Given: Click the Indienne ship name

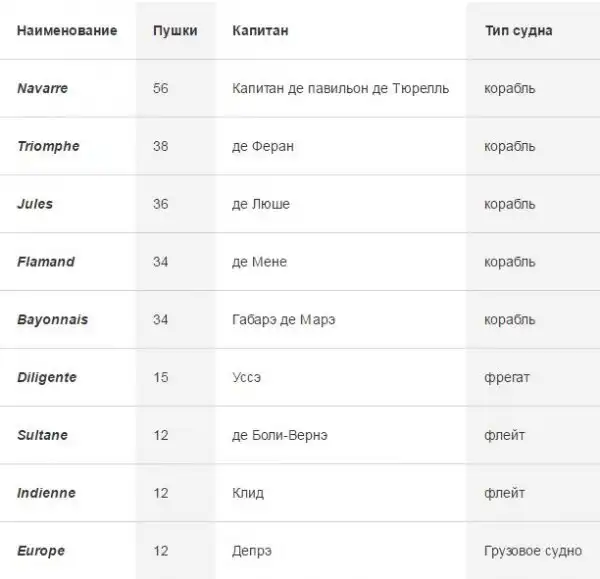Looking at the screenshot, I should [46, 493].
